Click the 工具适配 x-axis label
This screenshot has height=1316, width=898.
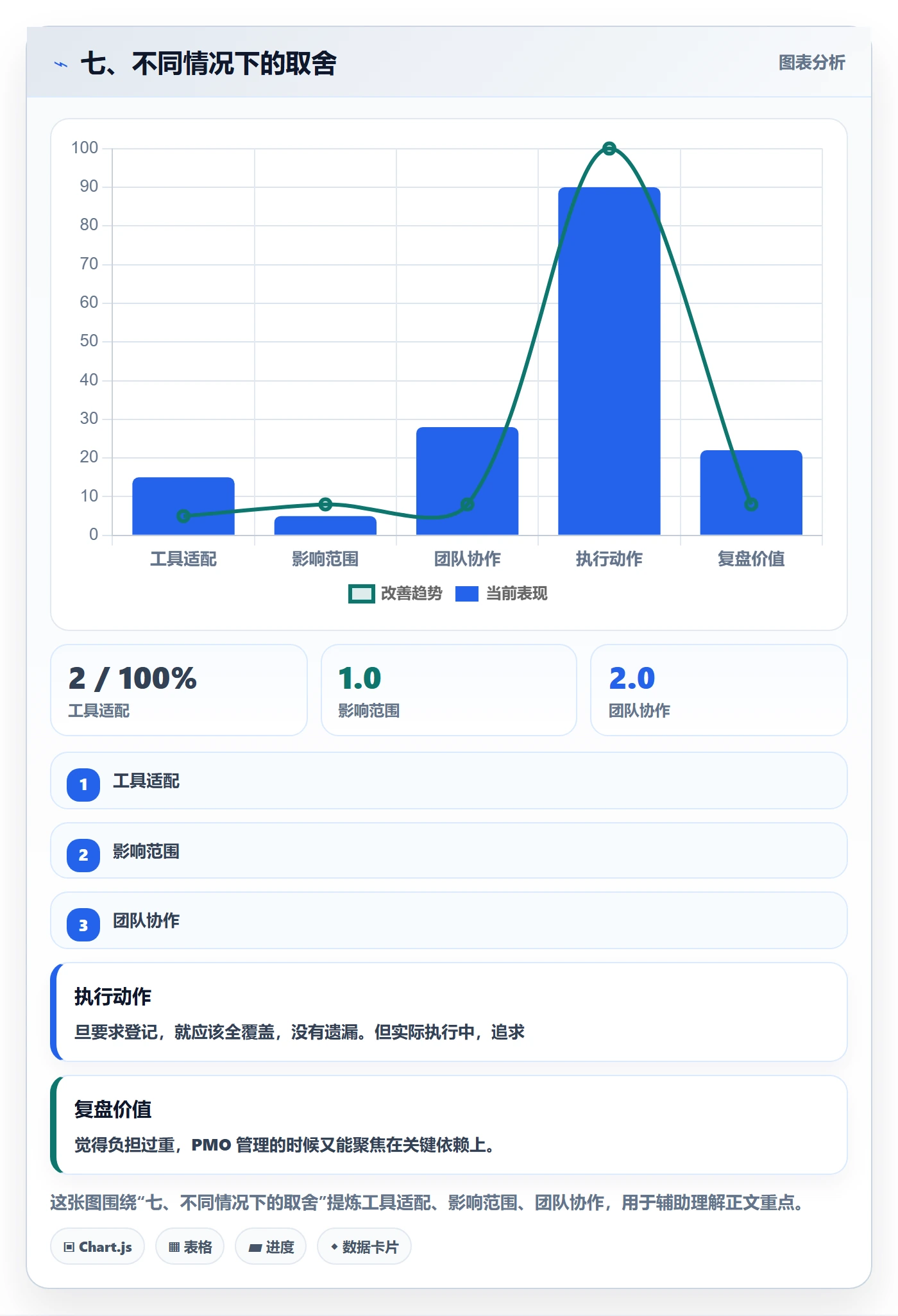pyautogui.click(x=183, y=559)
